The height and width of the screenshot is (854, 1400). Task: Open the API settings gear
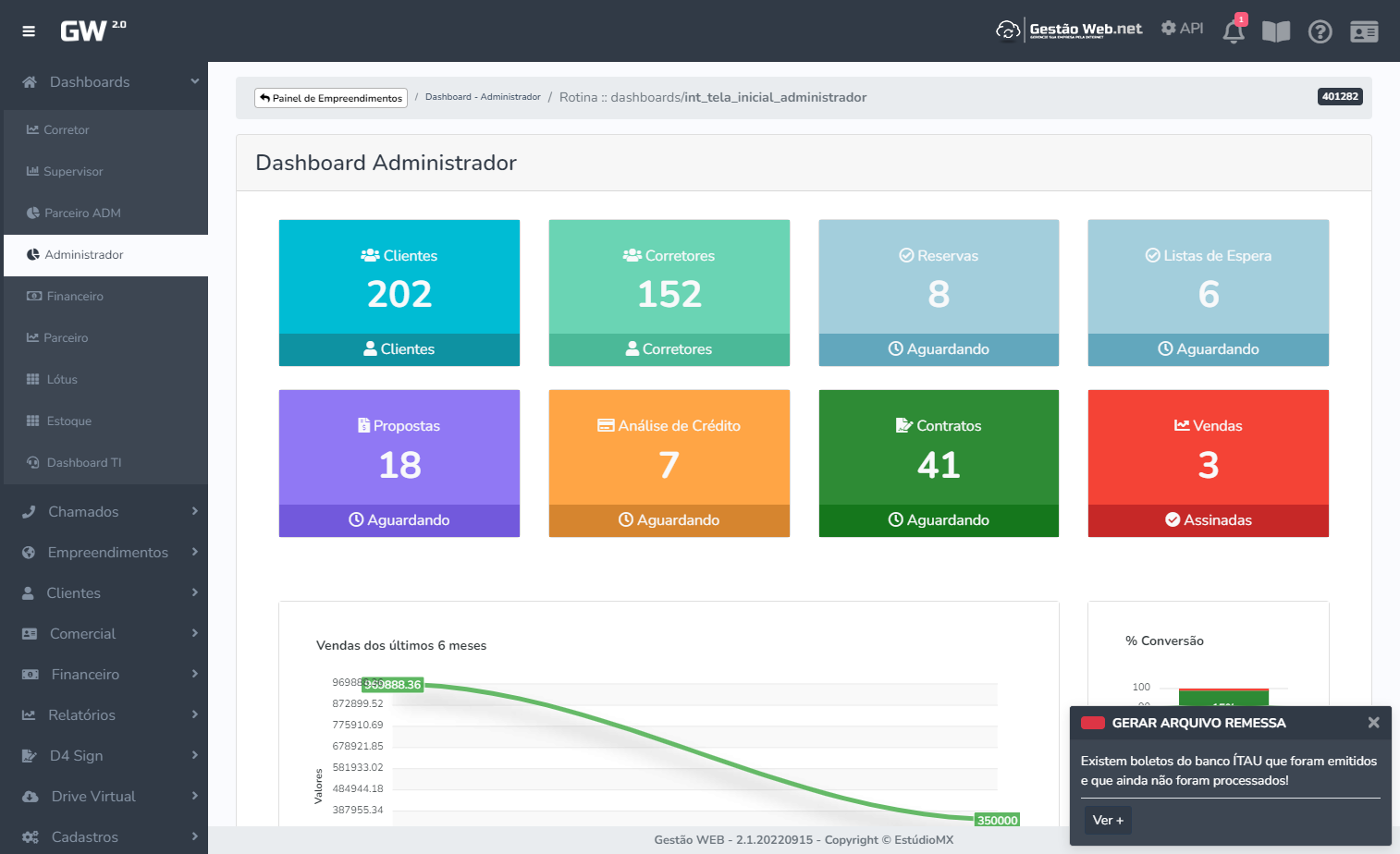pyautogui.click(x=1182, y=29)
